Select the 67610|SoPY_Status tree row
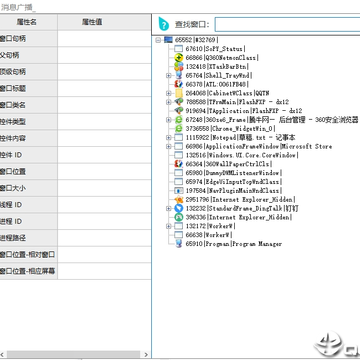The image size is (360, 360). [216, 49]
